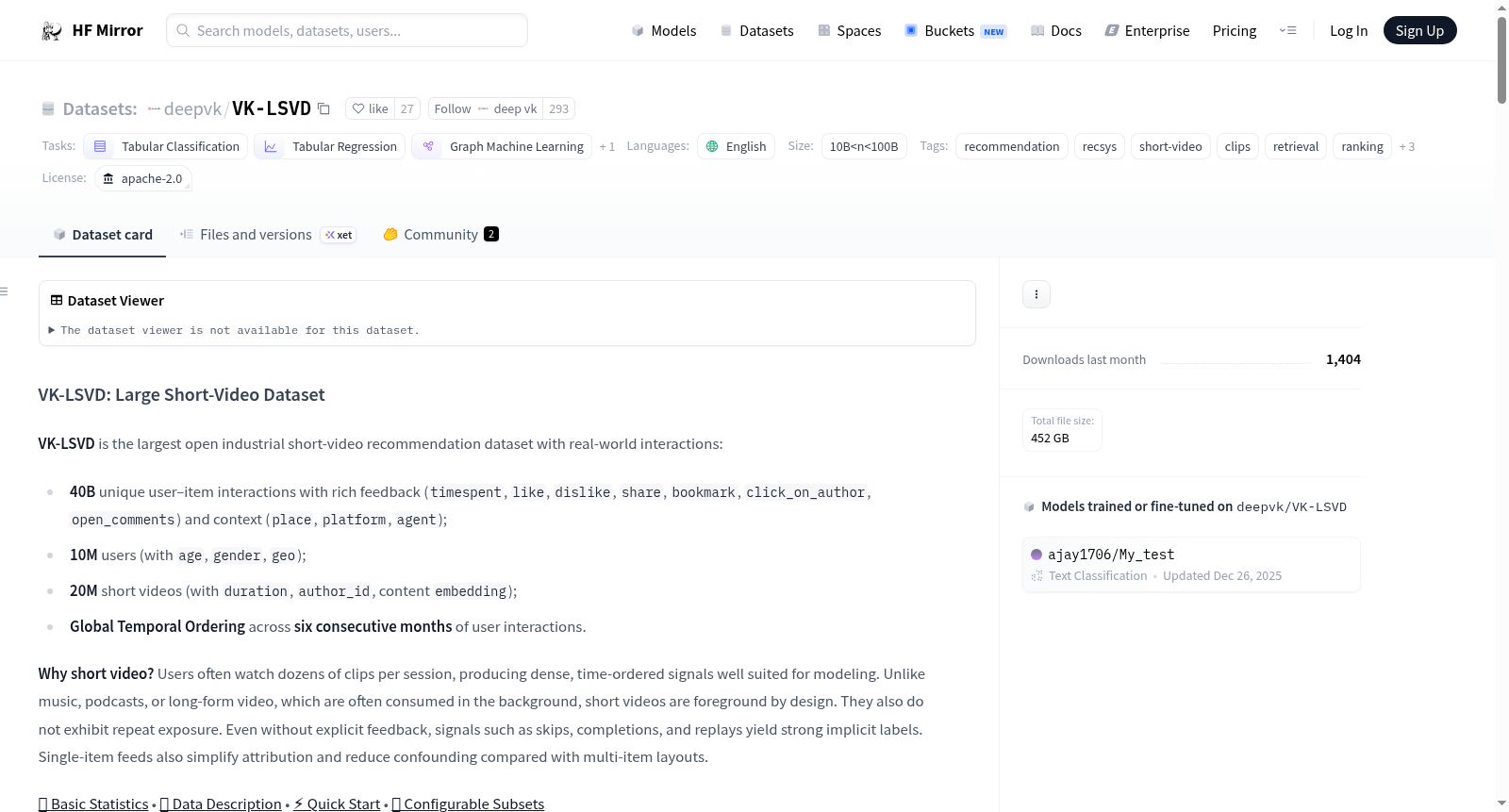Click the apache-2.0 license icon
The width and height of the screenshot is (1509, 812).
click(x=108, y=178)
